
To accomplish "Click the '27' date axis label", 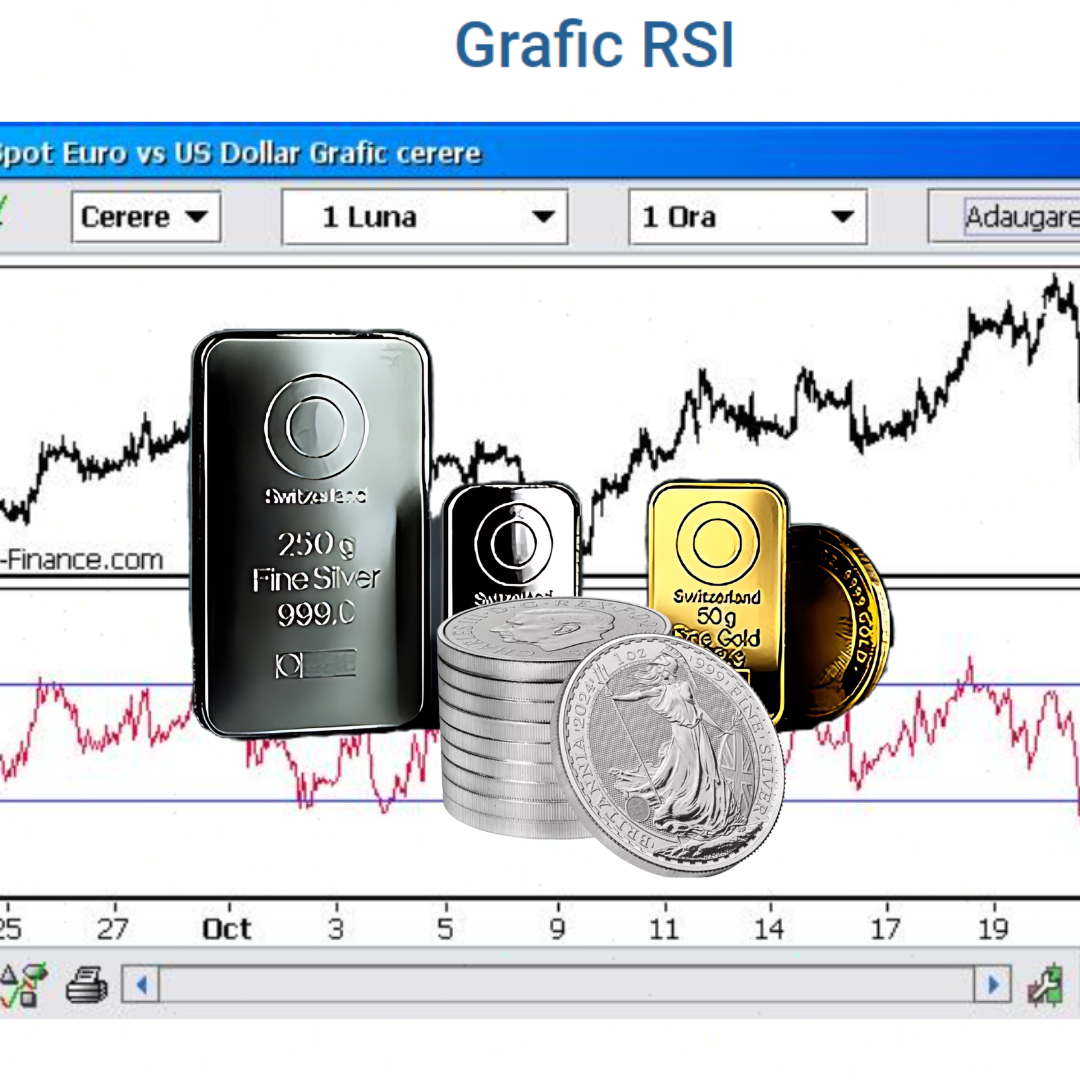I will [112, 929].
